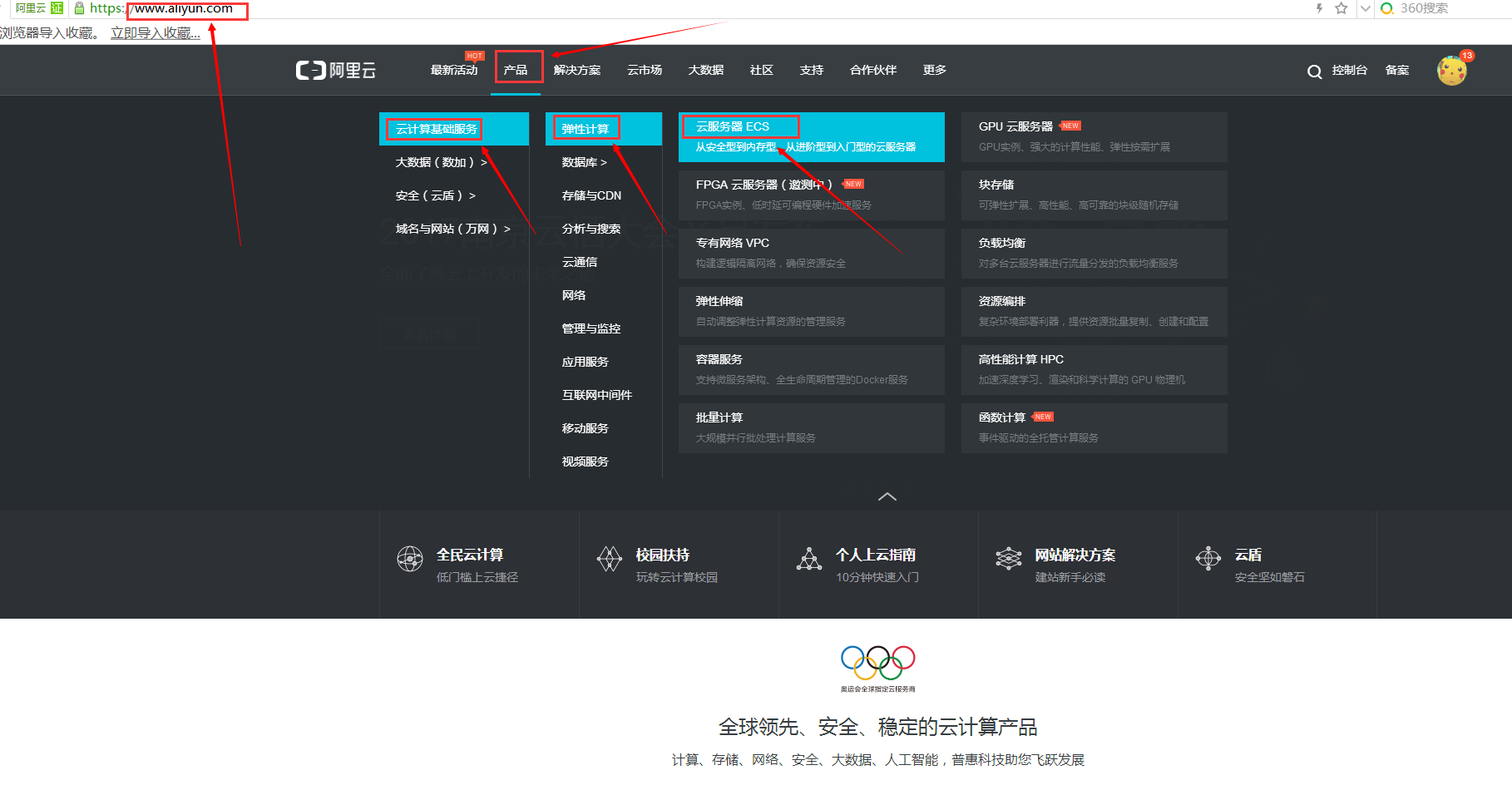This screenshot has height=785, width=1512.
Task: Select 视频服务 subcategory
Action: [x=586, y=462]
